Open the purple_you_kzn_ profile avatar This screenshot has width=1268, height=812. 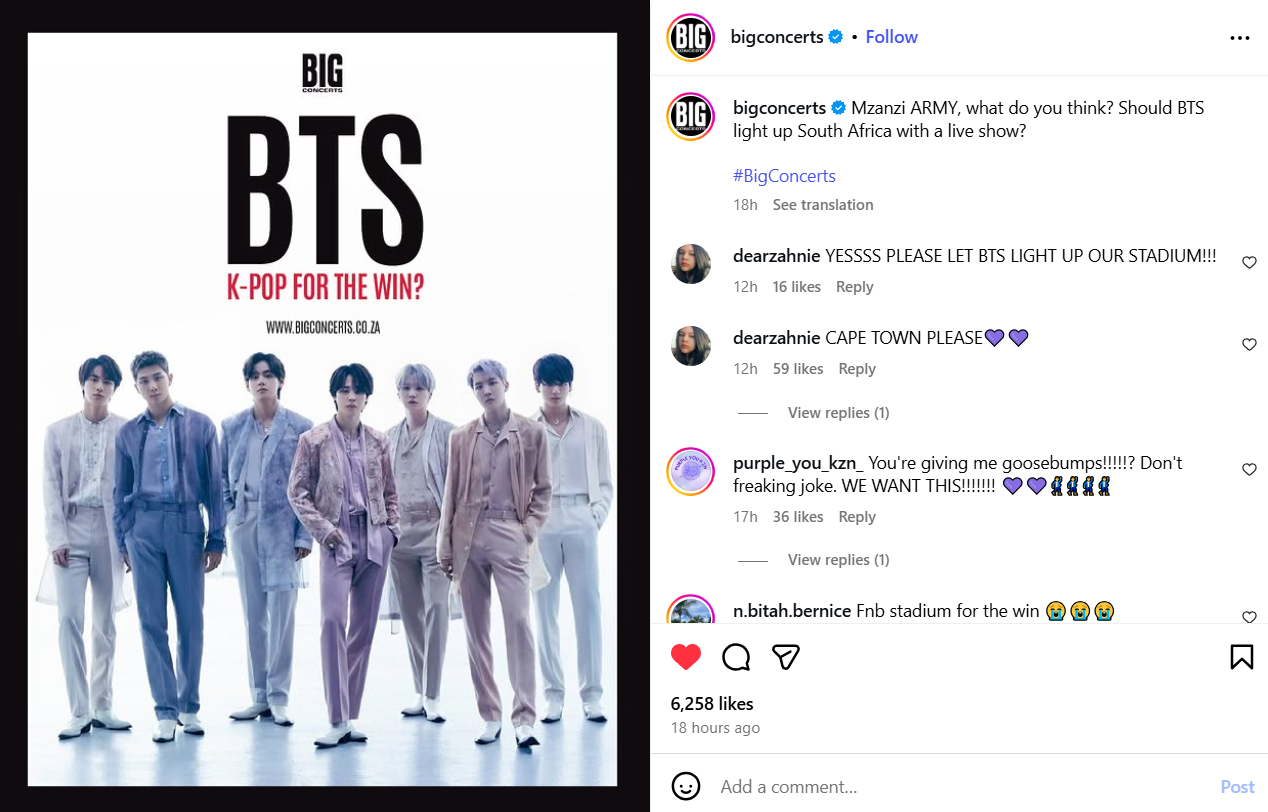pos(691,472)
